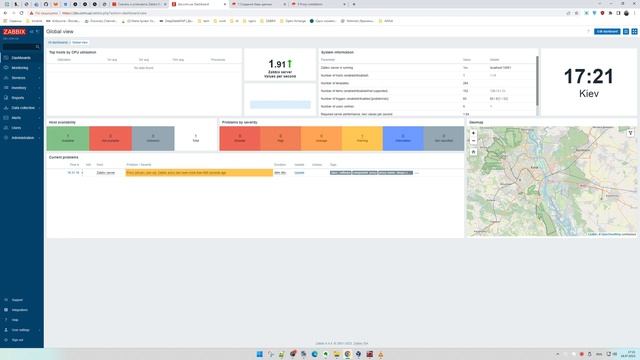Expand the Inventory menu section
This screenshot has height=360, width=640.
(21, 88)
